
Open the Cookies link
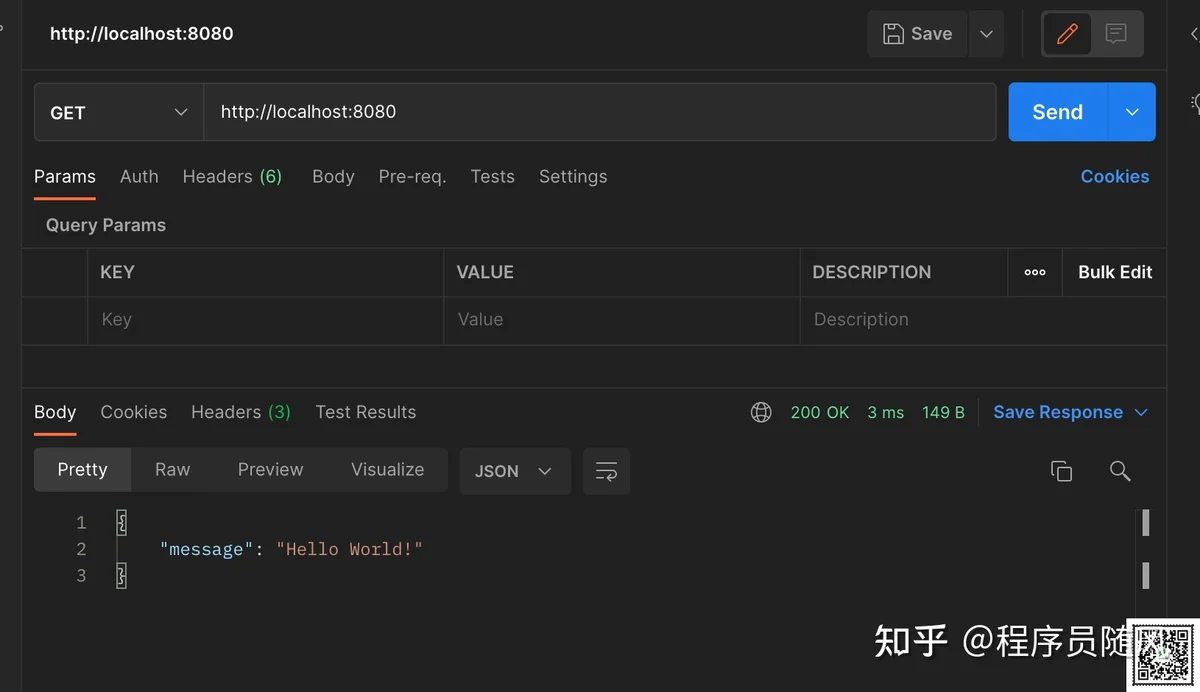[x=1115, y=176]
